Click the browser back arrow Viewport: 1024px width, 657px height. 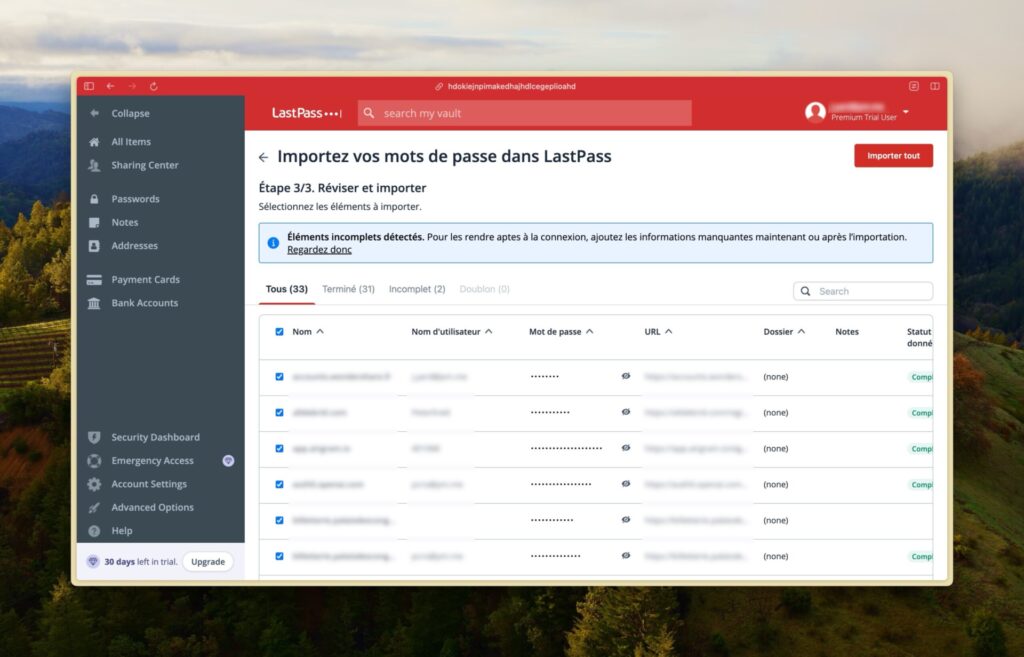pyautogui.click(x=110, y=86)
